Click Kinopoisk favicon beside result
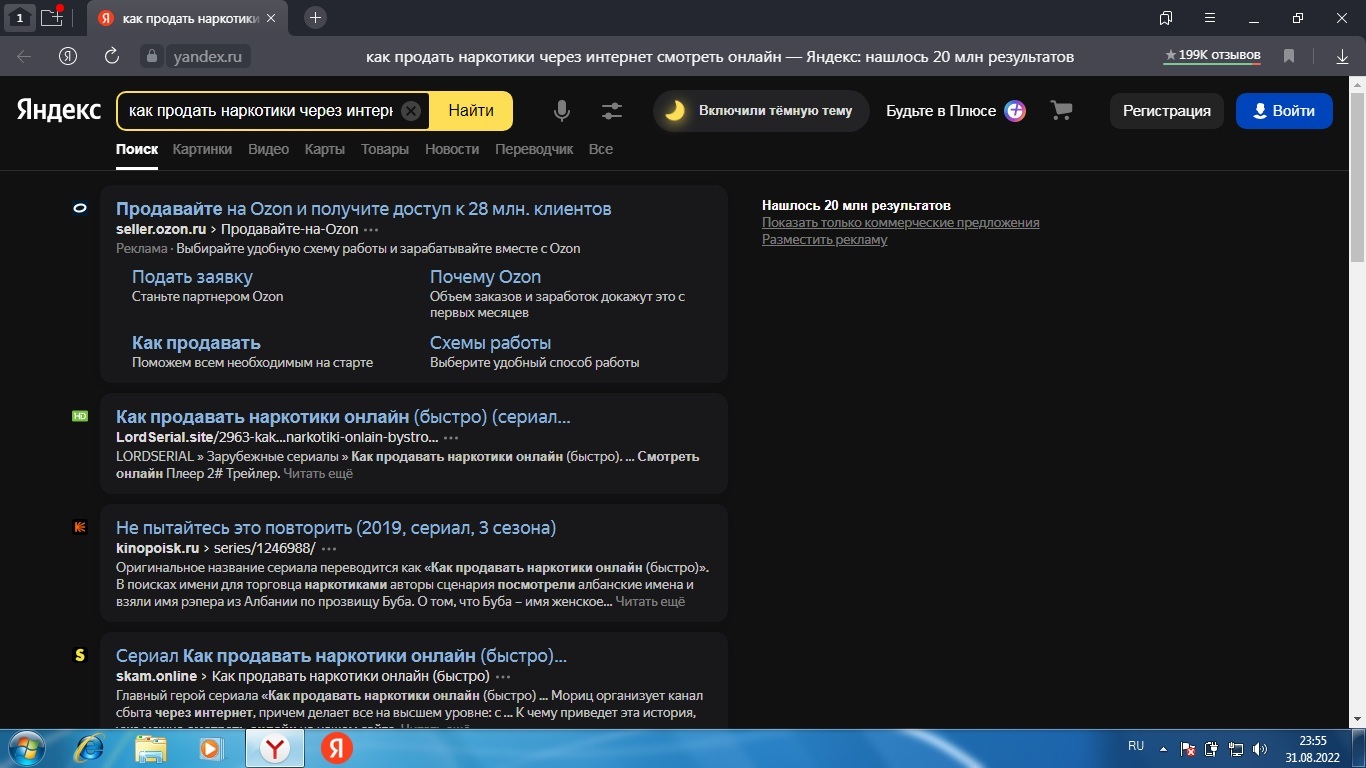Screen dimensions: 1366x768 pos(80,527)
